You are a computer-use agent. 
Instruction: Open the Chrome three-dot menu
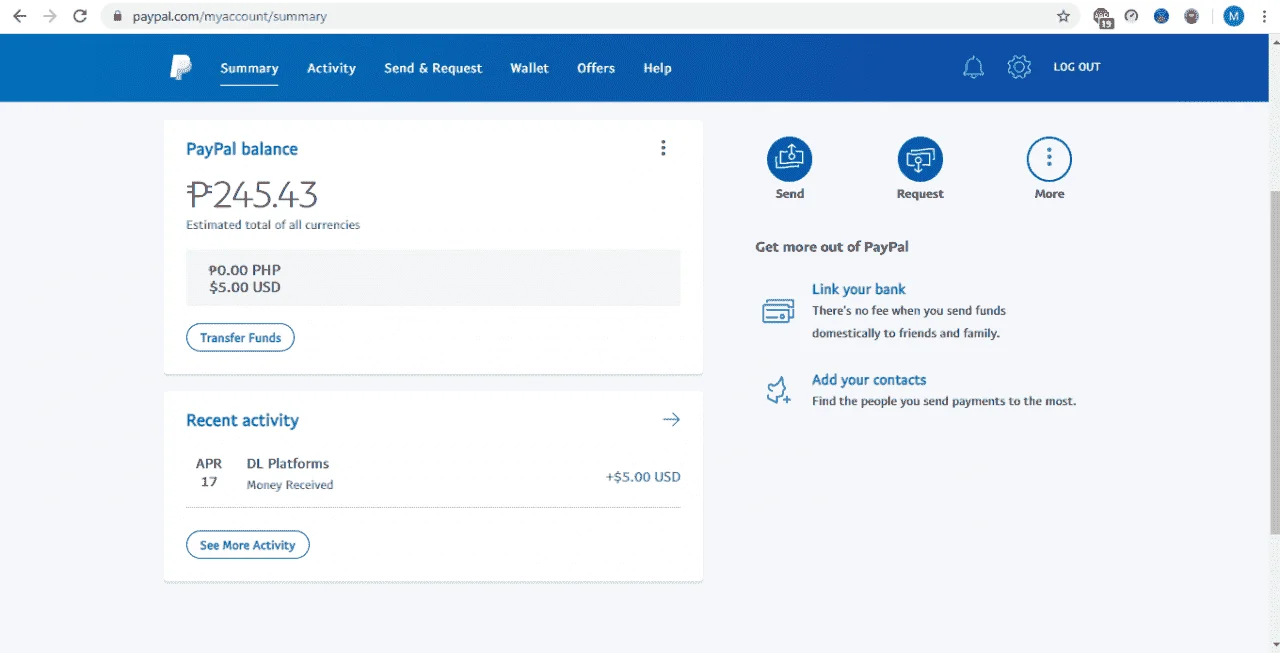click(1264, 16)
